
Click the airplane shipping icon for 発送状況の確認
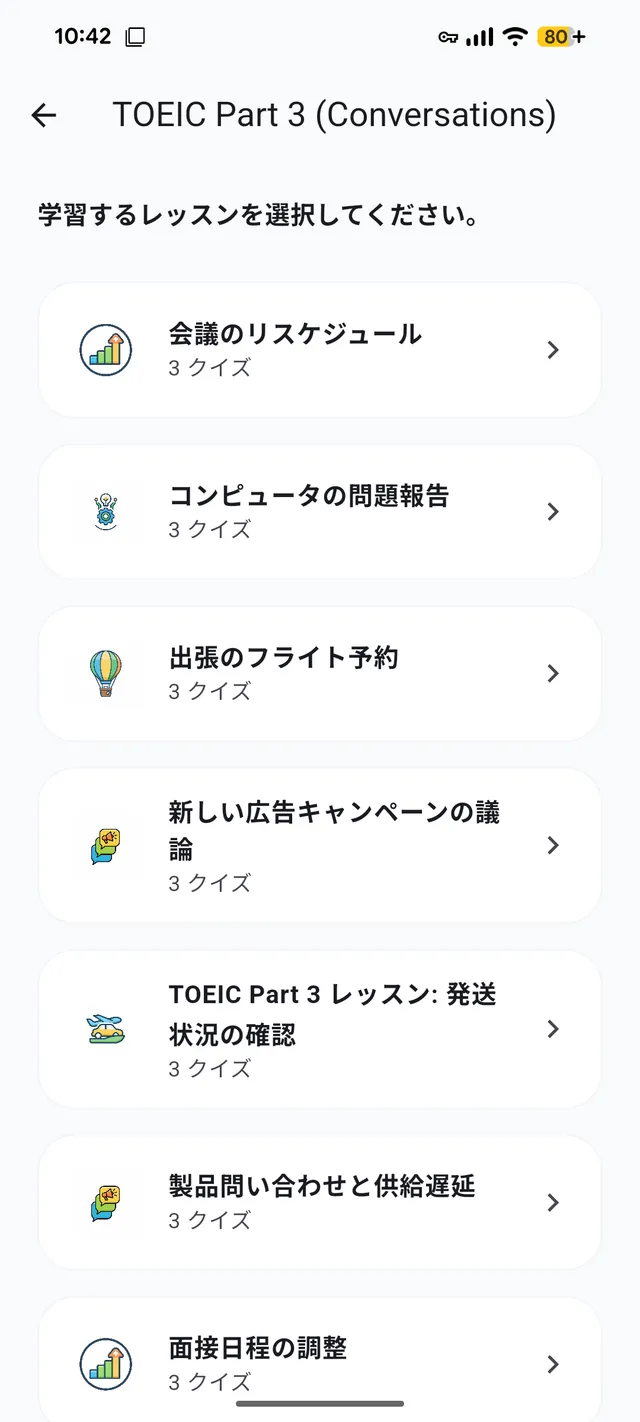pos(105,1029)
